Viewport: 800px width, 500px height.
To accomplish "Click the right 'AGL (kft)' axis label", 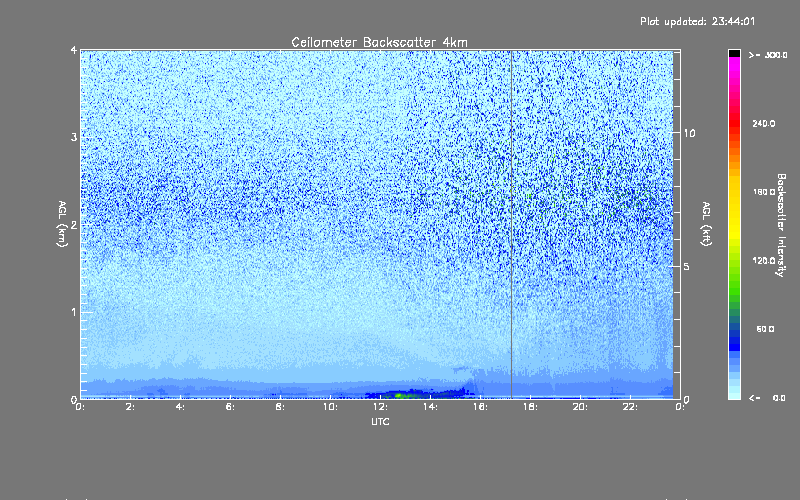I will [x=706, y=224].
